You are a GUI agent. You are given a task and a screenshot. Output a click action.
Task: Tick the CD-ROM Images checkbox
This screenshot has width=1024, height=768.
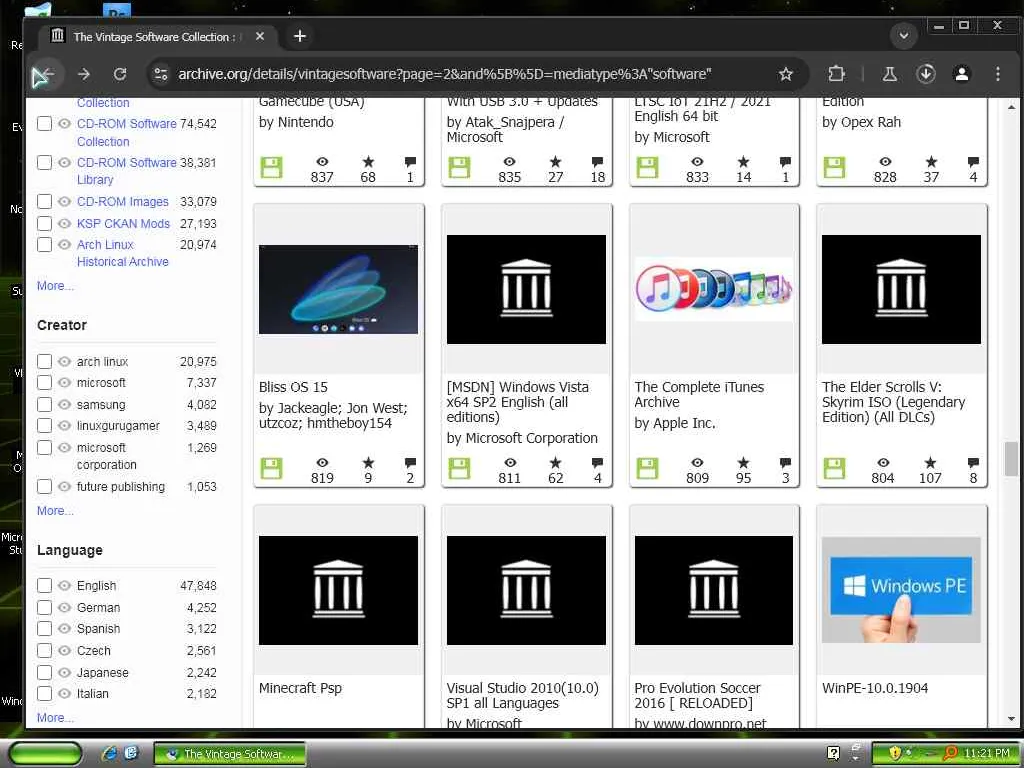click(x=44, y=201)
